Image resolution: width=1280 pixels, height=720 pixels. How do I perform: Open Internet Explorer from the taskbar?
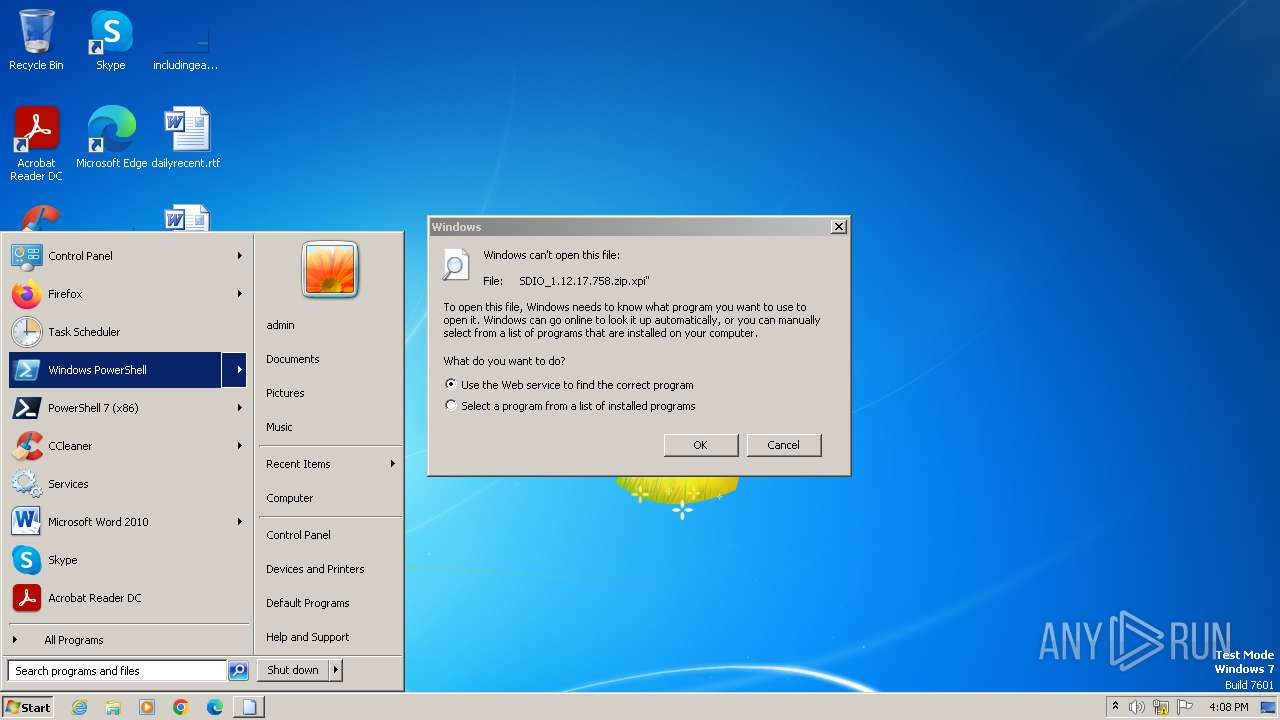click(79, 707)
